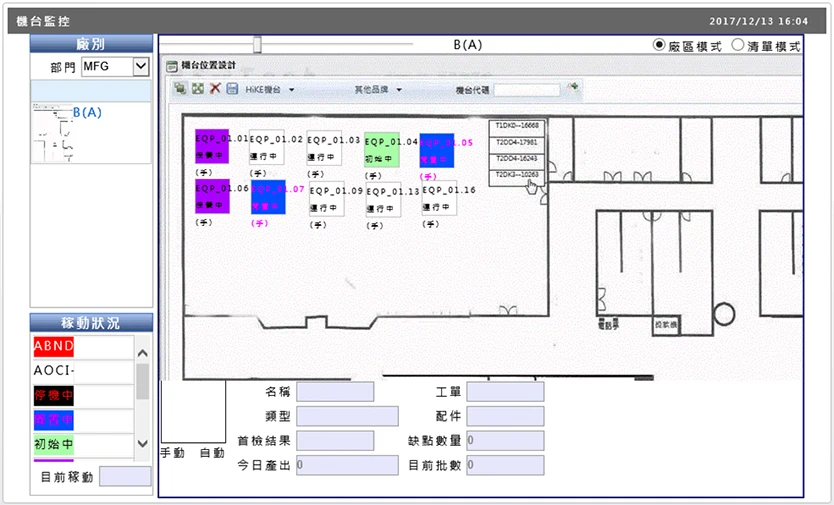Select 廠區模式 radio button
This screenshot has height=505, width=834.
pos(659,45)
